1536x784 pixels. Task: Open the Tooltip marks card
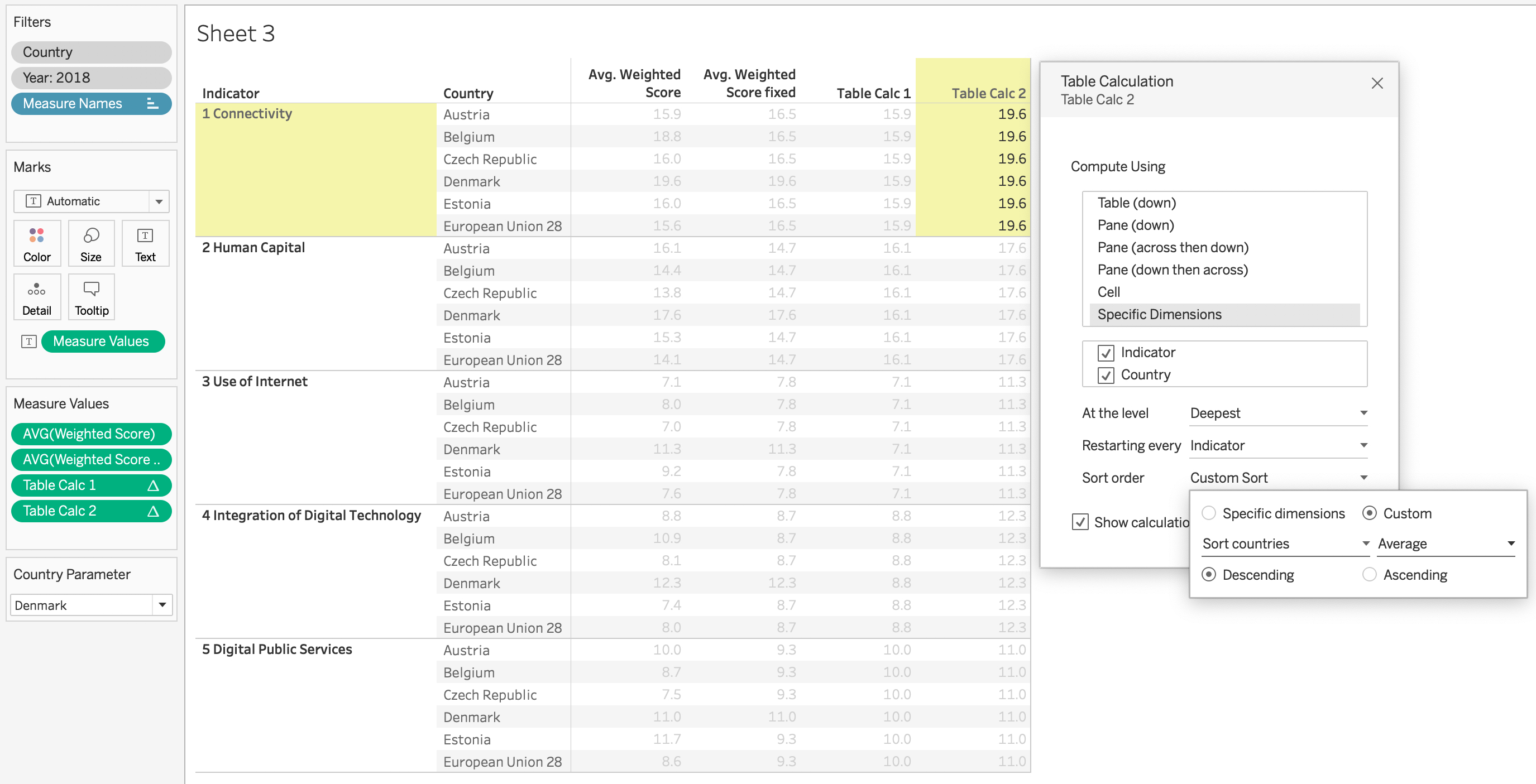[91, 297]
